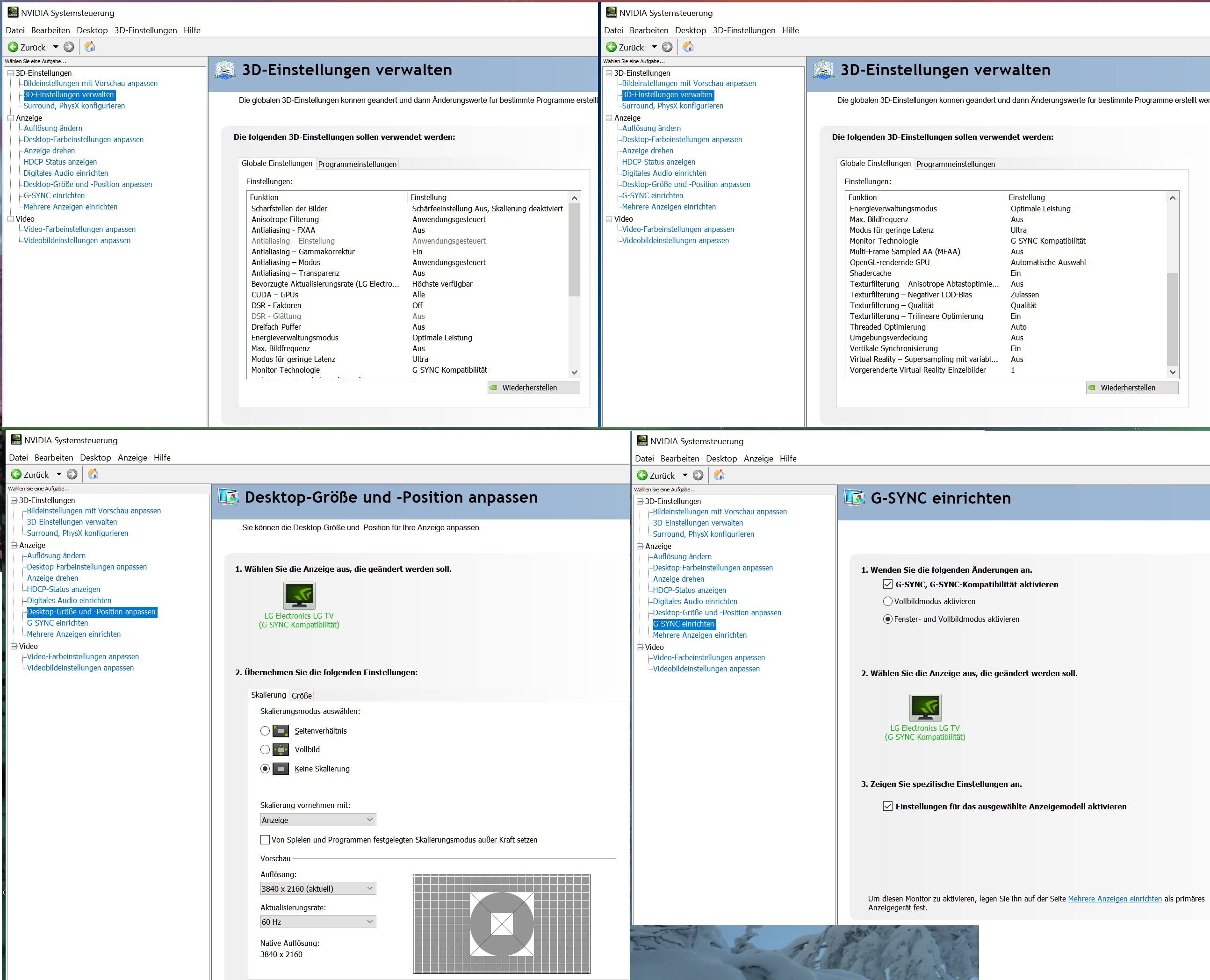
Task: Open the Aktualisierungsrate dropdown showing 60 Hz
Action: coord(318,922)
